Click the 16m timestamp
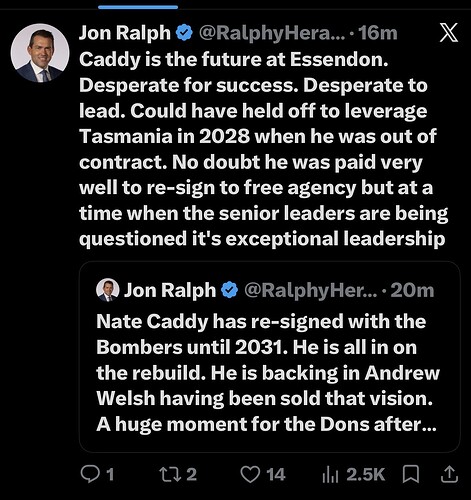The image size is (471, 500). (378, 33)
